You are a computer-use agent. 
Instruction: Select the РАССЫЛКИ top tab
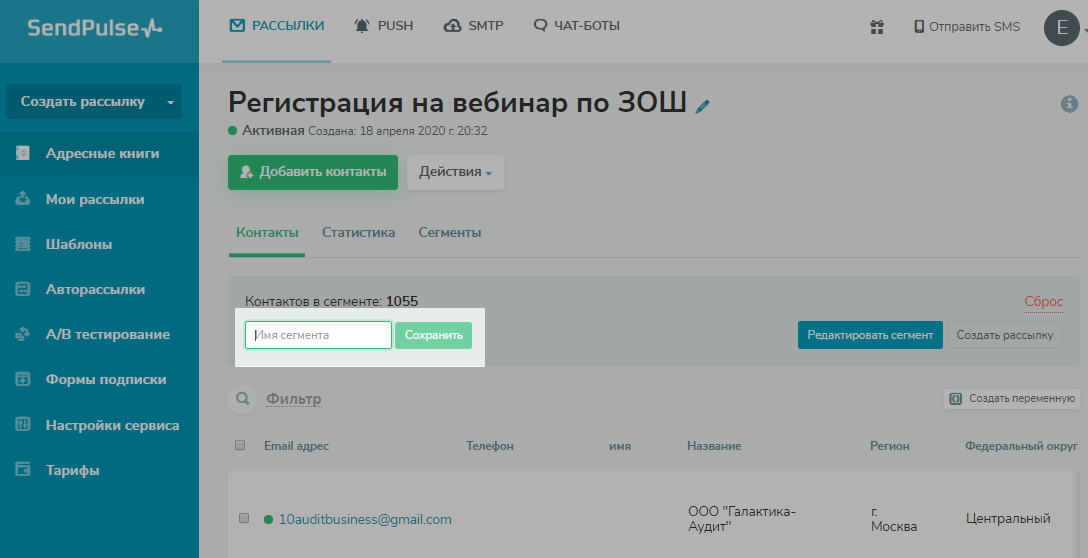[x=276, y=26]
